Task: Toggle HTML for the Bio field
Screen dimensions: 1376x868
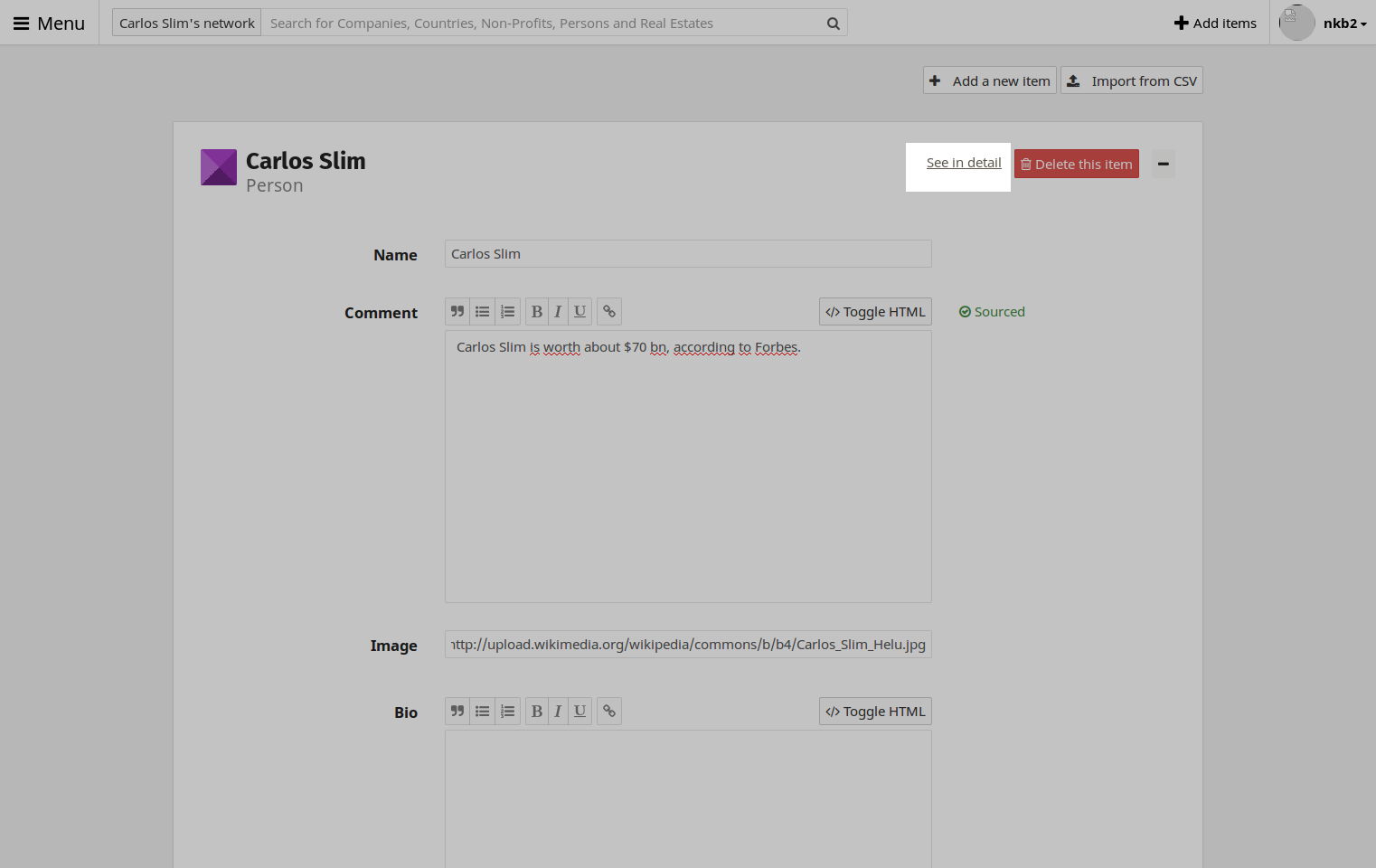Action: (875, 712)
